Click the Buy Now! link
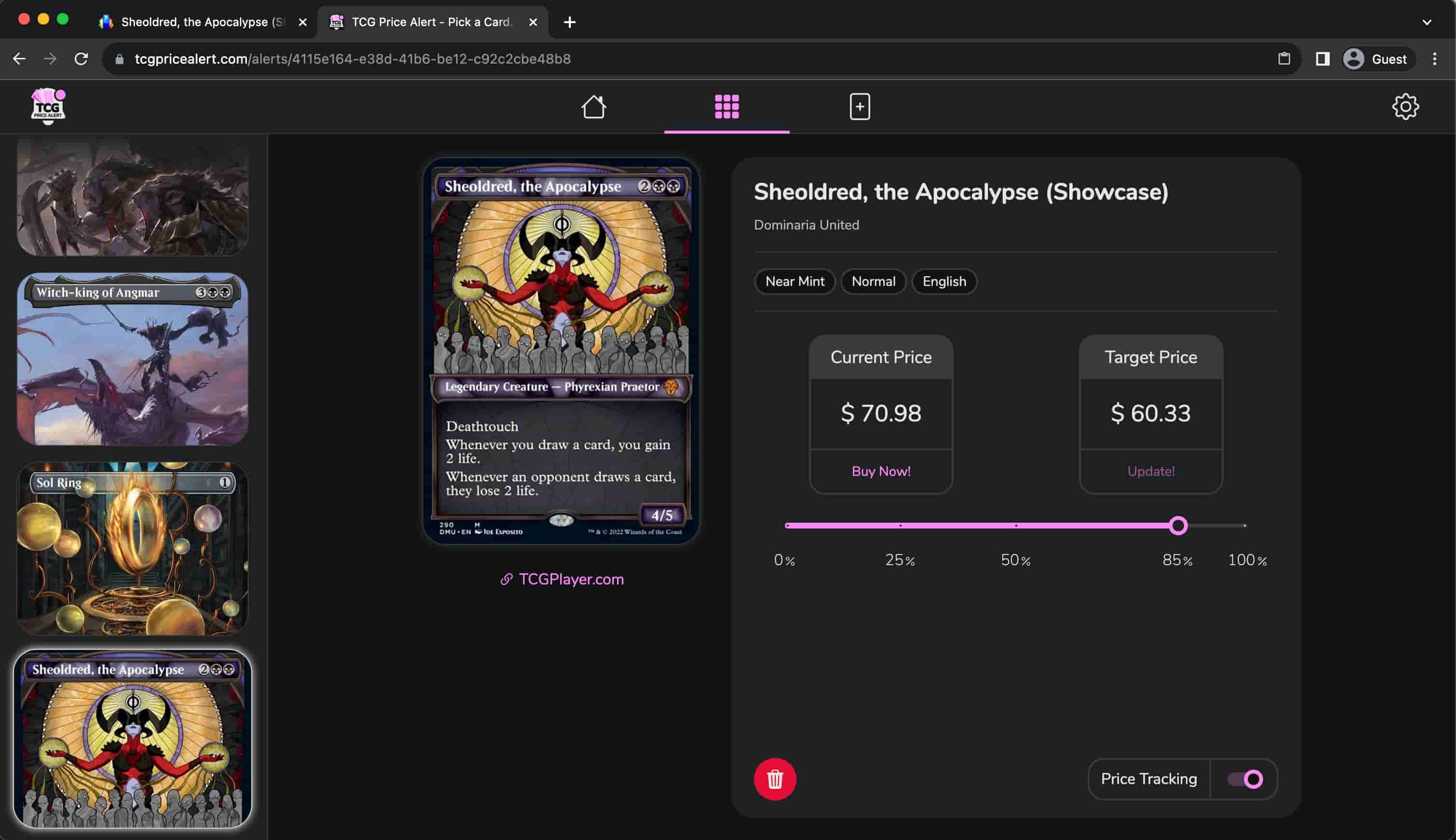 (x=880, y=471)
